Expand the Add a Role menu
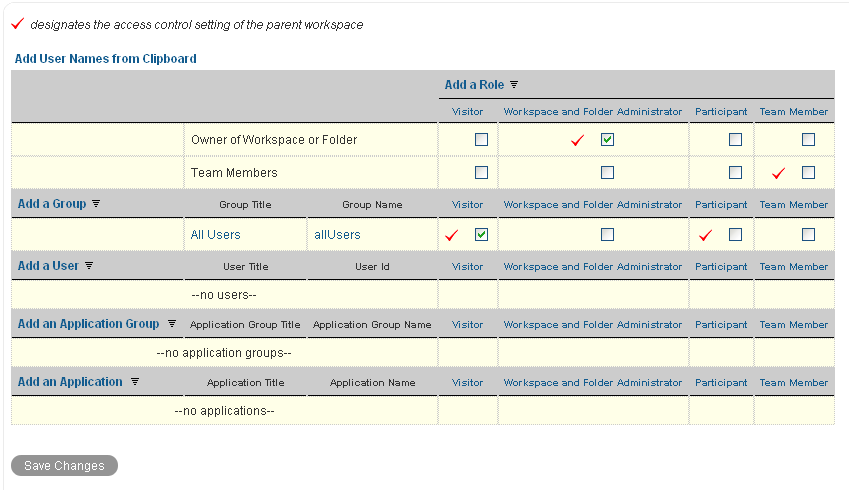The height and width of the screenshot is (490, 849). click(x=474, y=85)
